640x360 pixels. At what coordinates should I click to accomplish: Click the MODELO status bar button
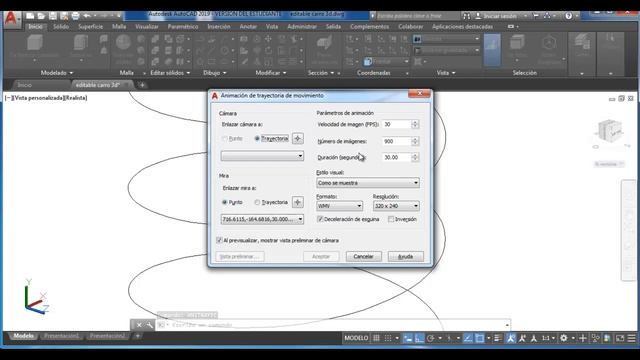356,338
